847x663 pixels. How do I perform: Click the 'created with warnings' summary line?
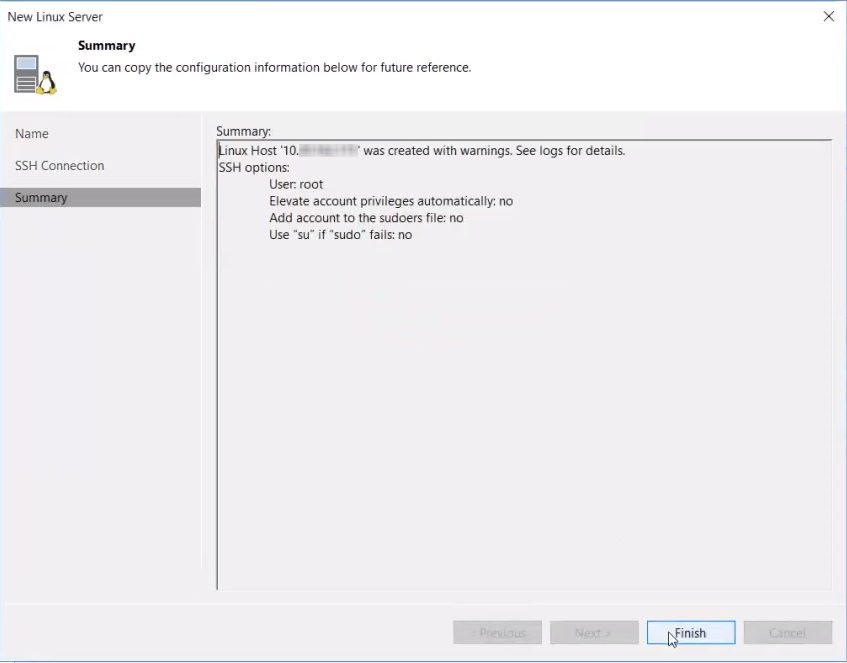point(421,151)
